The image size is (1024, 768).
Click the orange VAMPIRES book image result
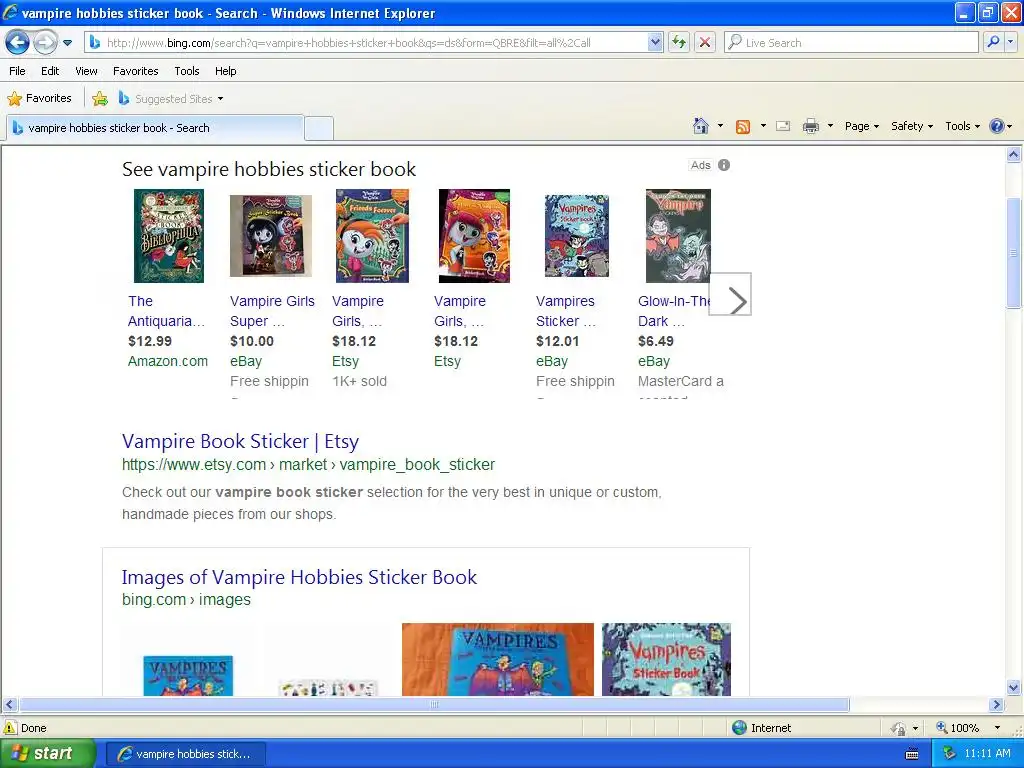coord(498,659)
